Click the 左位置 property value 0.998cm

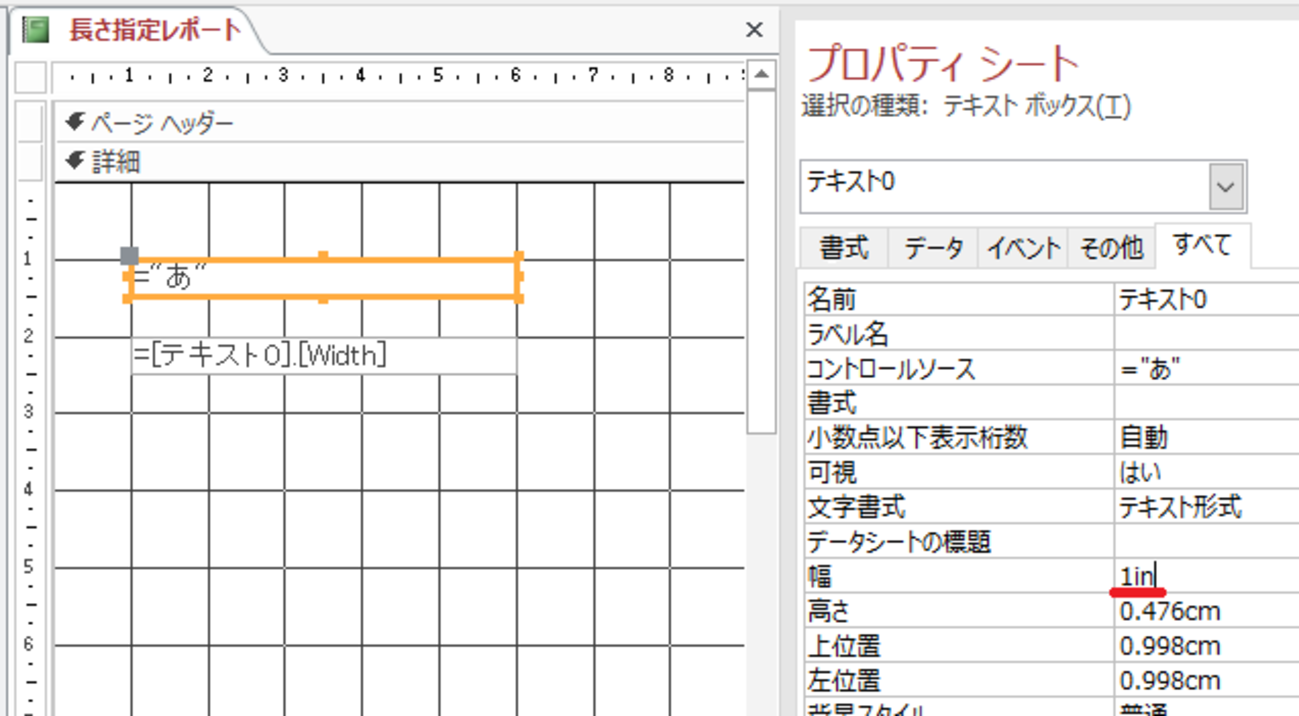pyautogui.click(x=1206, y=680)
